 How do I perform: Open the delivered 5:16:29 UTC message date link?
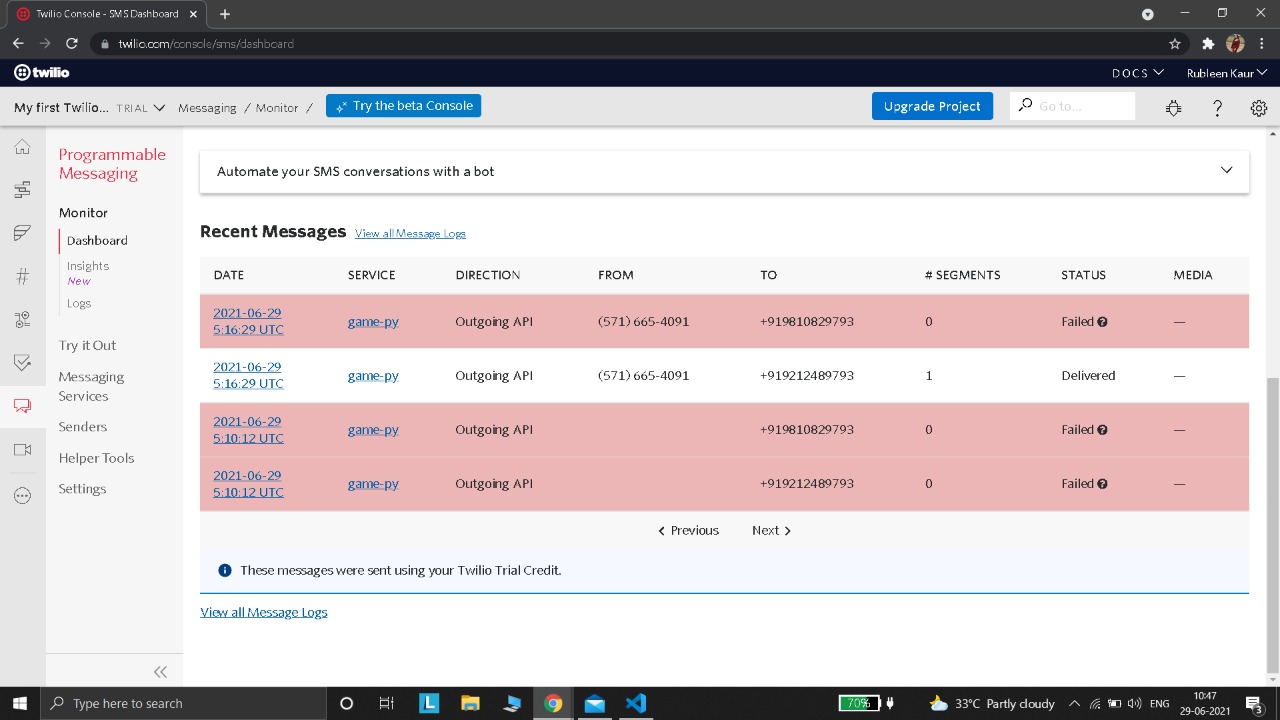[248, 375]
